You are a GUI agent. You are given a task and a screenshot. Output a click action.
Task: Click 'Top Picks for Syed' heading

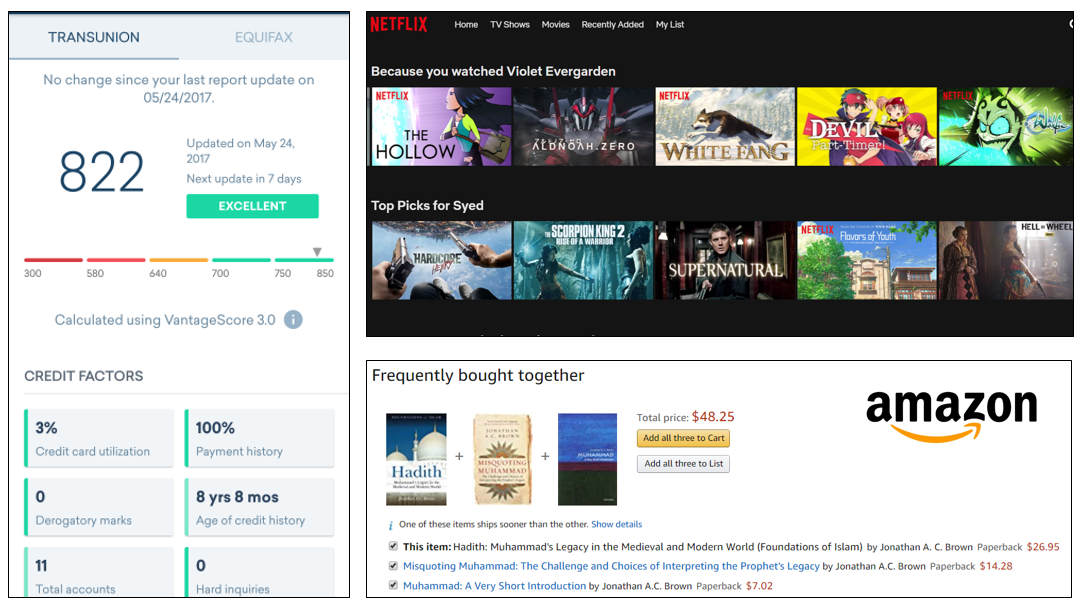pyautogui.click(x=427, y=206)
